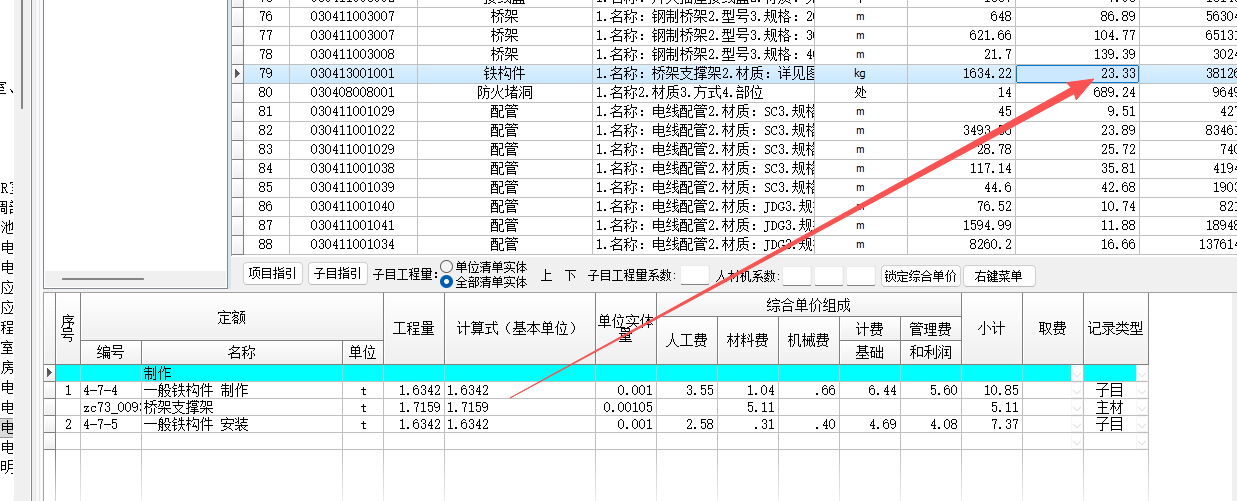Screen dimensions: 1237x501
Task: Open 记录类型 dropdown for 一般铁构件 安装 row
Action: [1141, 425]
